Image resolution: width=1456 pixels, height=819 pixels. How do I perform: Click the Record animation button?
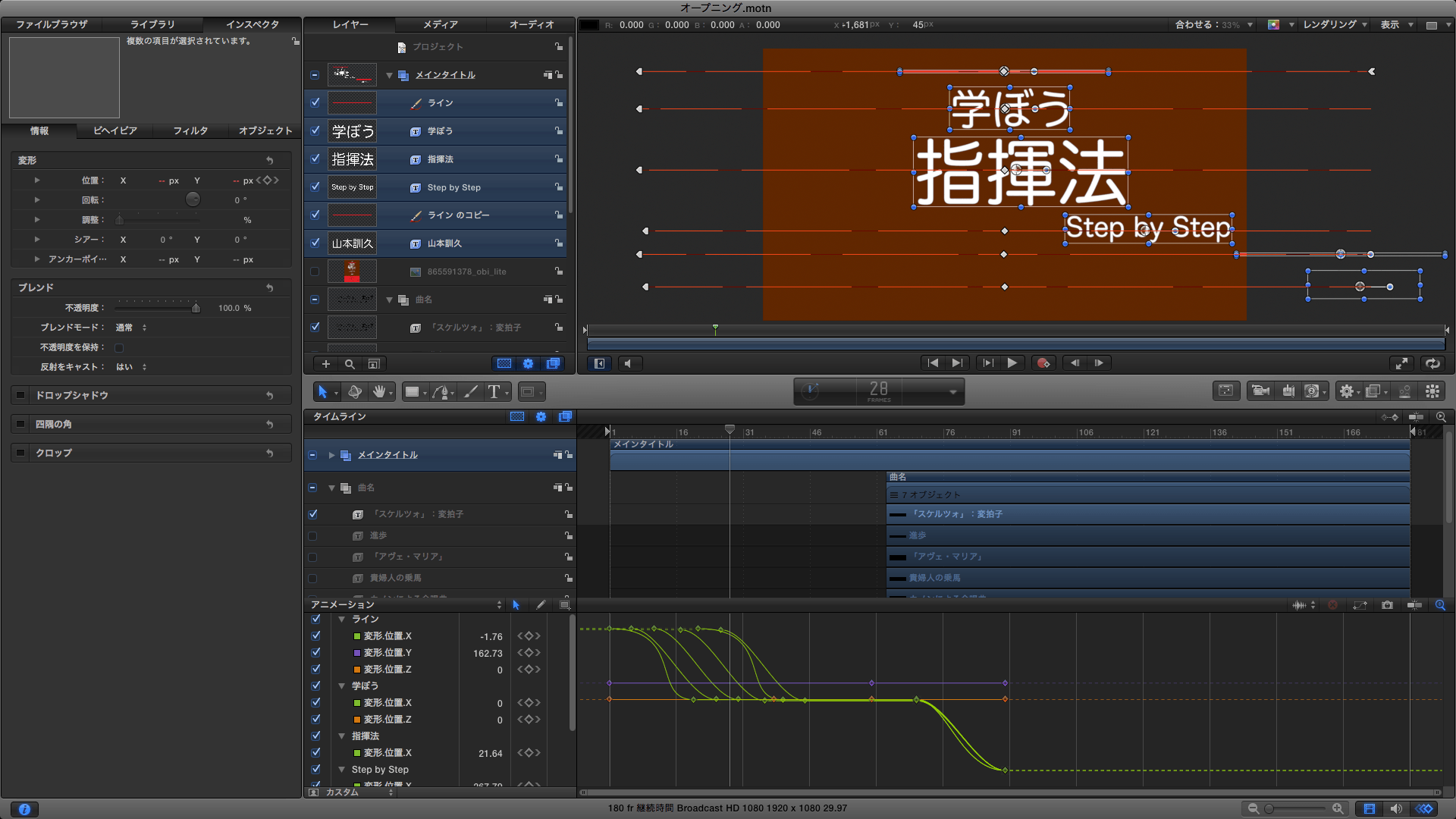click(1043, 363)
